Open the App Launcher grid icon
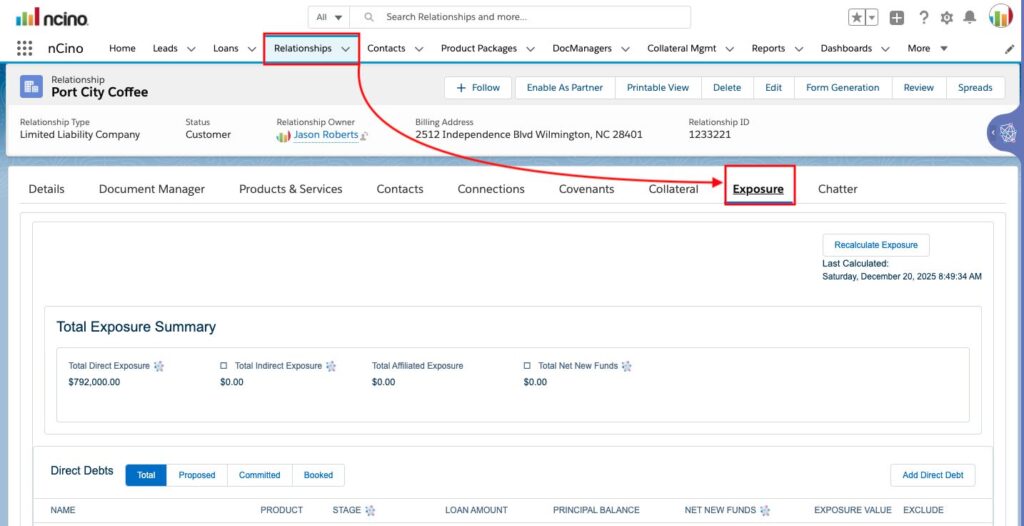This screenshot has width=1024, height=526. [x=24, y=48]
